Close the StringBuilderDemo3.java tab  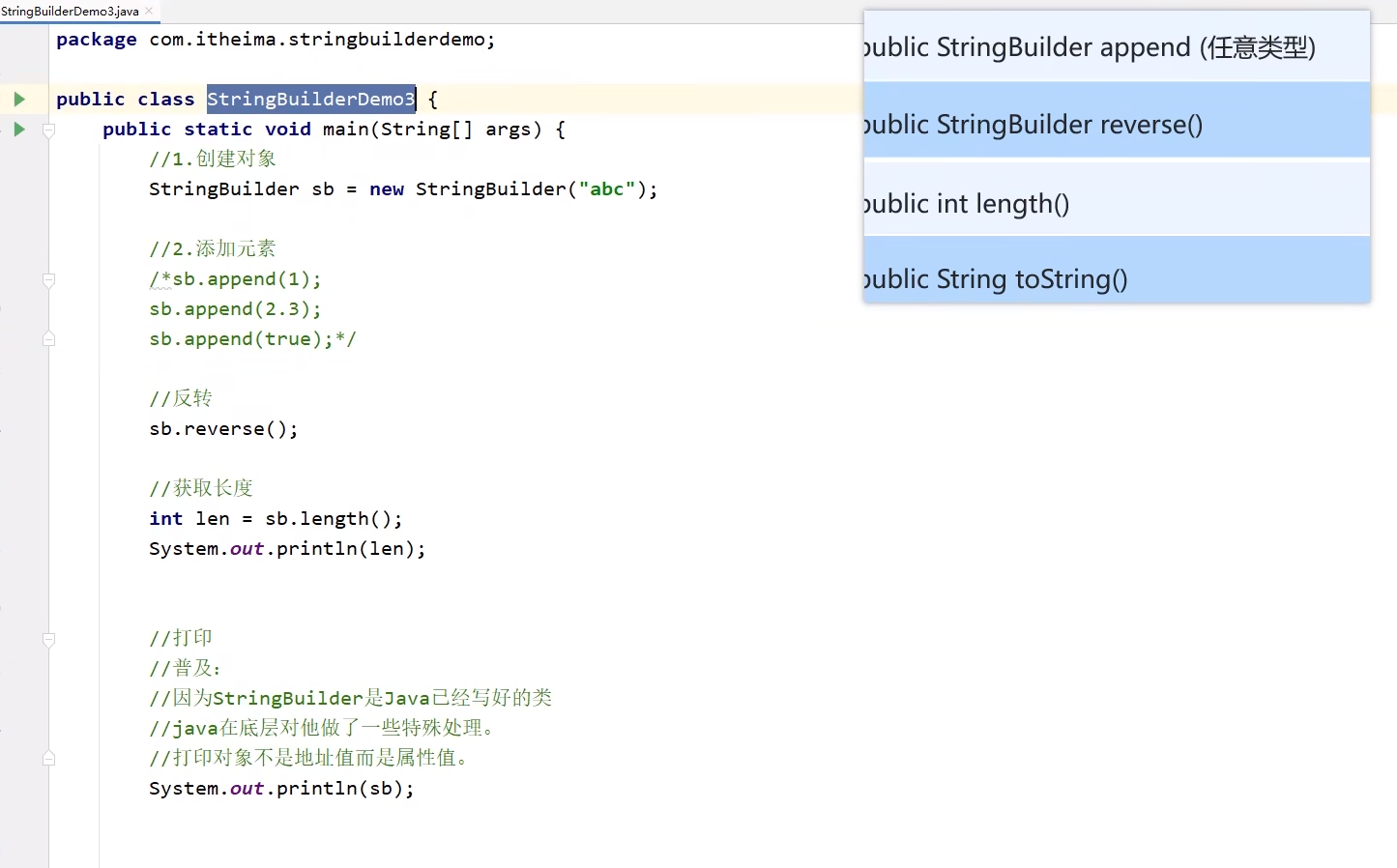tap(149, 11)
